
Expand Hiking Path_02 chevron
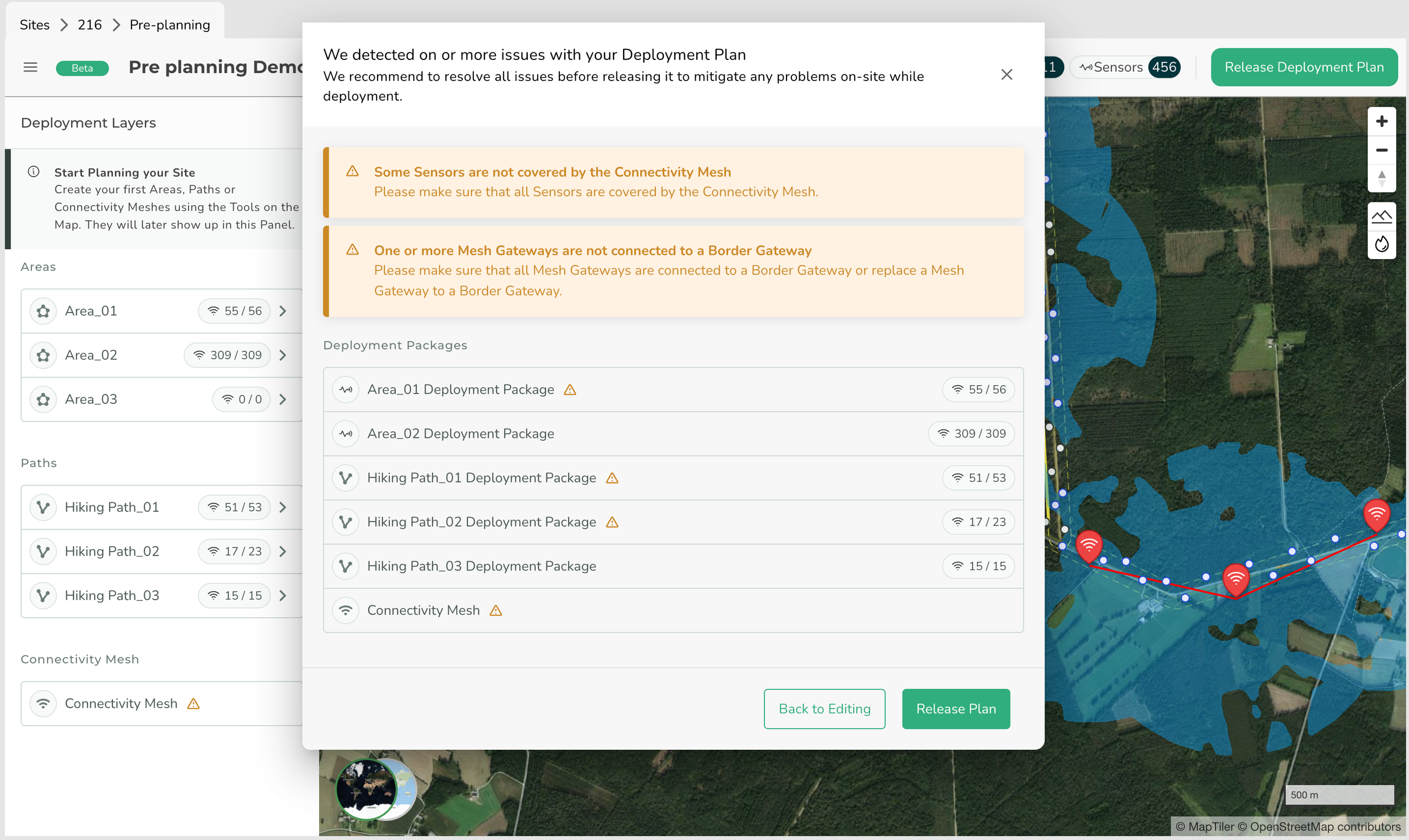pyautogui.click(x=282, y=551)
